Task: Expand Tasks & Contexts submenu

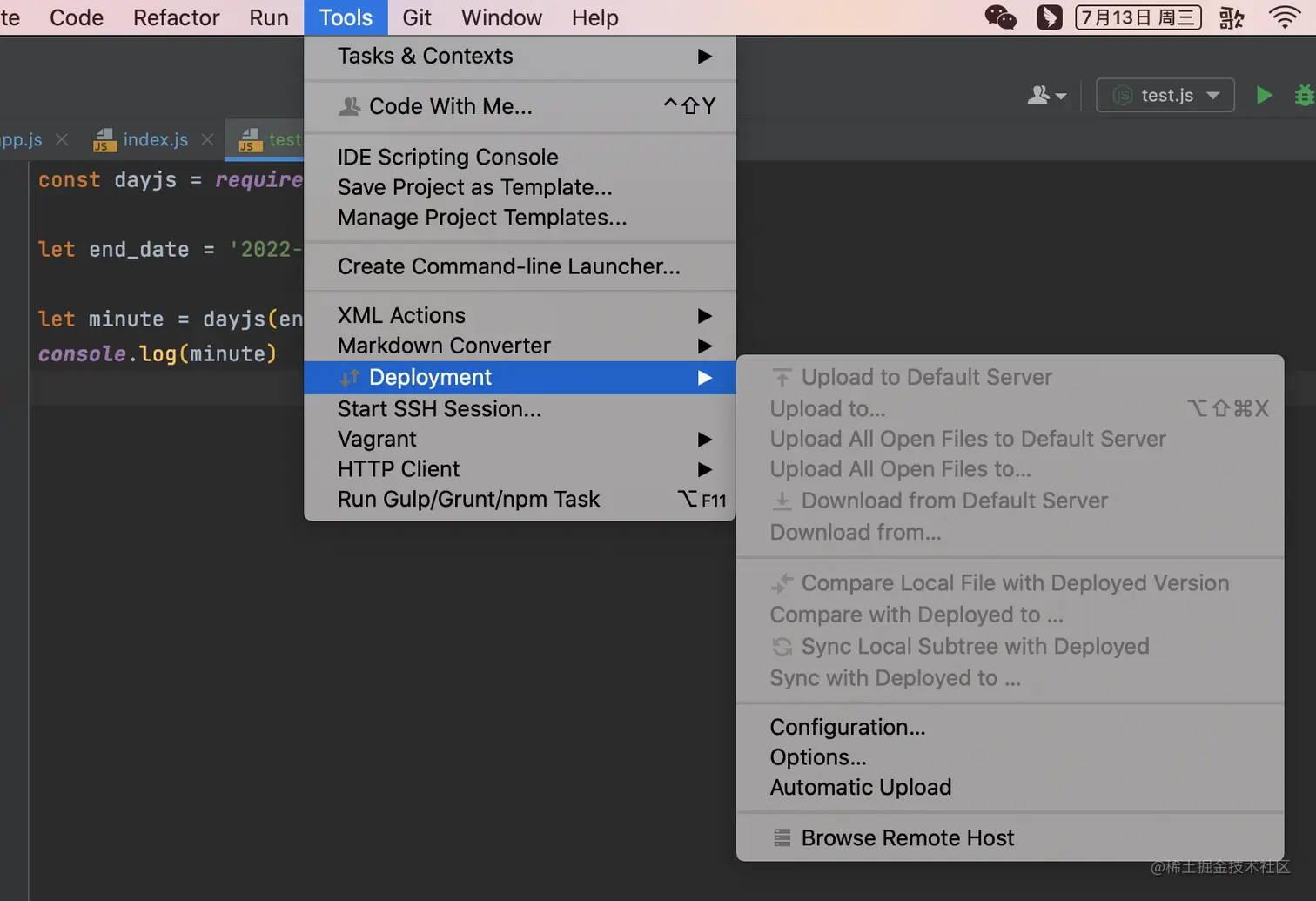Action: point(520,56)
